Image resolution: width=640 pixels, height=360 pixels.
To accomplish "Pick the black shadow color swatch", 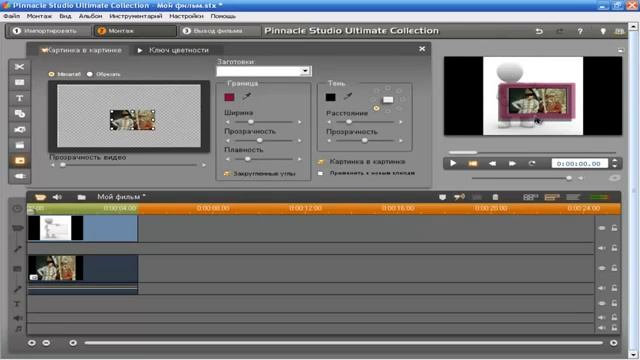I will (331, 97).
